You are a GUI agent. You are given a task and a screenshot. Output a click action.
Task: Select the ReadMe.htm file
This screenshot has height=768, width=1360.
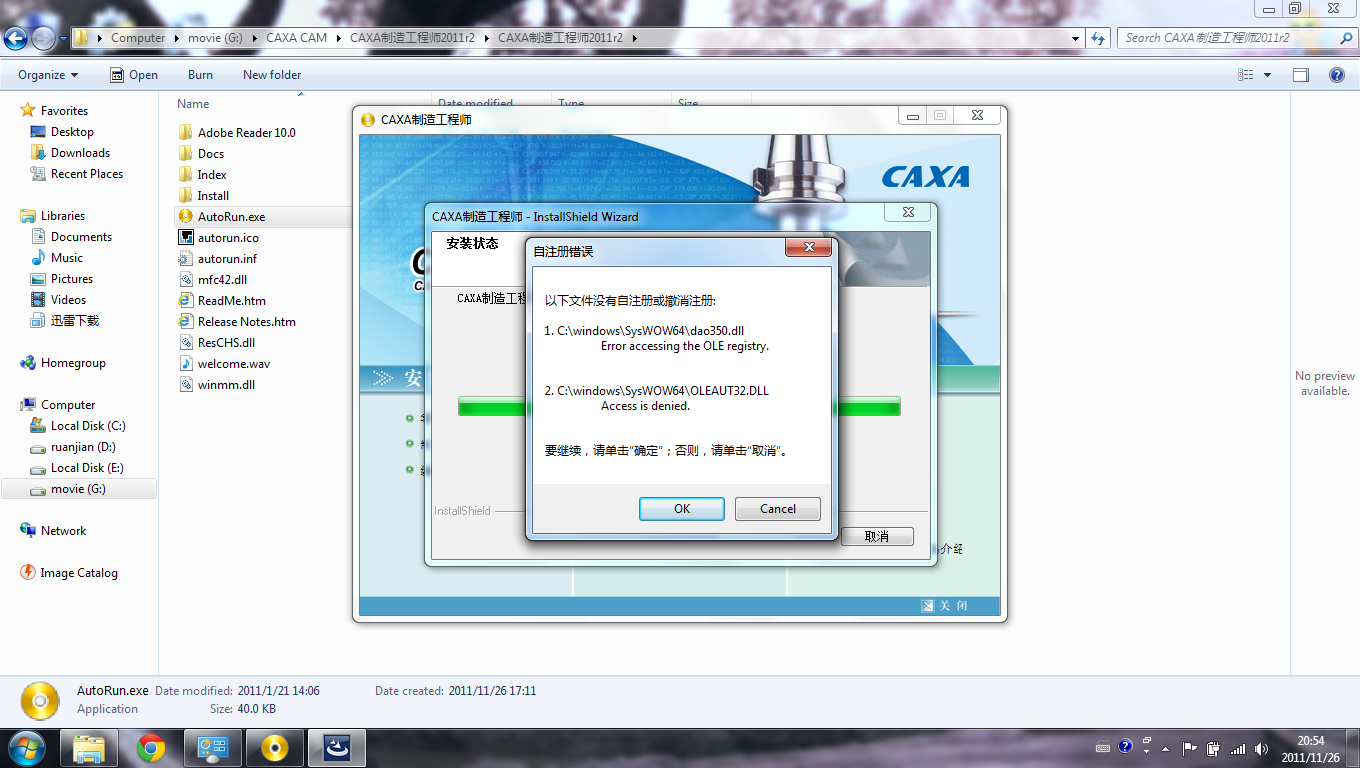231,301
